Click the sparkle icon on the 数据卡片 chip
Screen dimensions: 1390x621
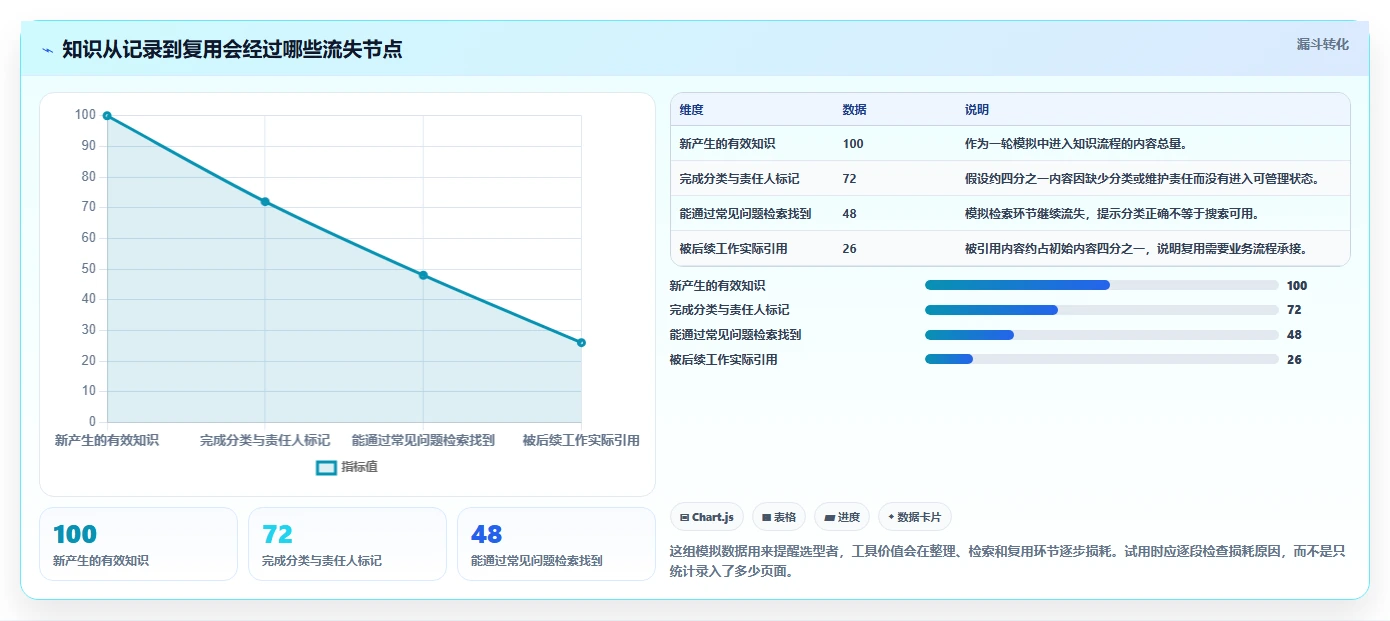891,517
